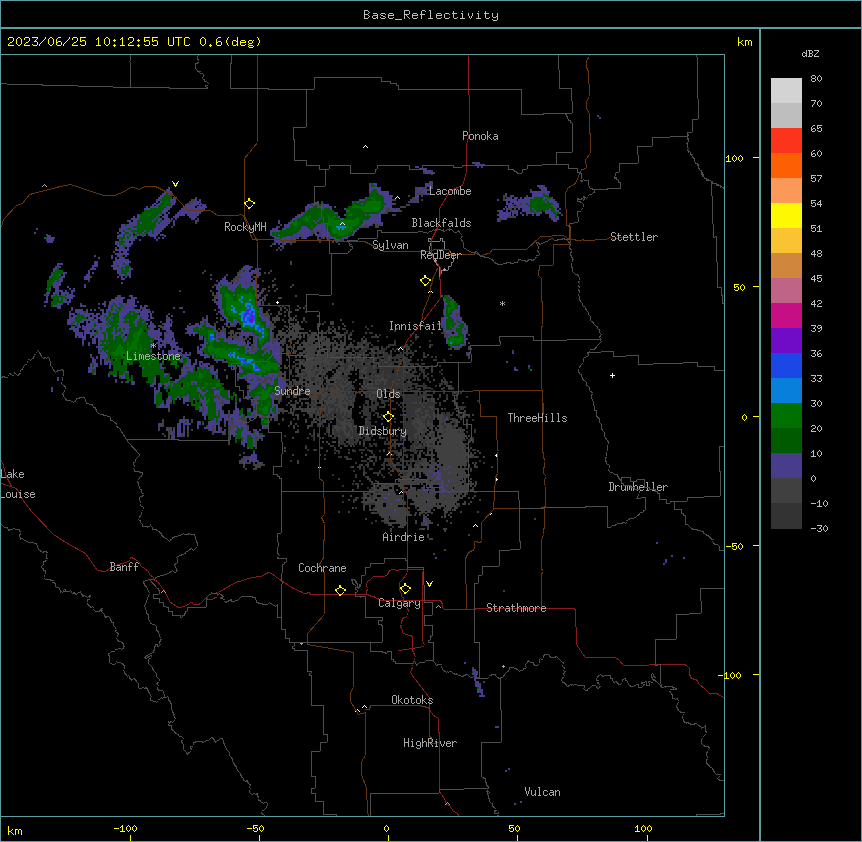This screenshot has height=842, width=862.
Task: Click the RedDeer city label
Action: (x=440, y=255)
